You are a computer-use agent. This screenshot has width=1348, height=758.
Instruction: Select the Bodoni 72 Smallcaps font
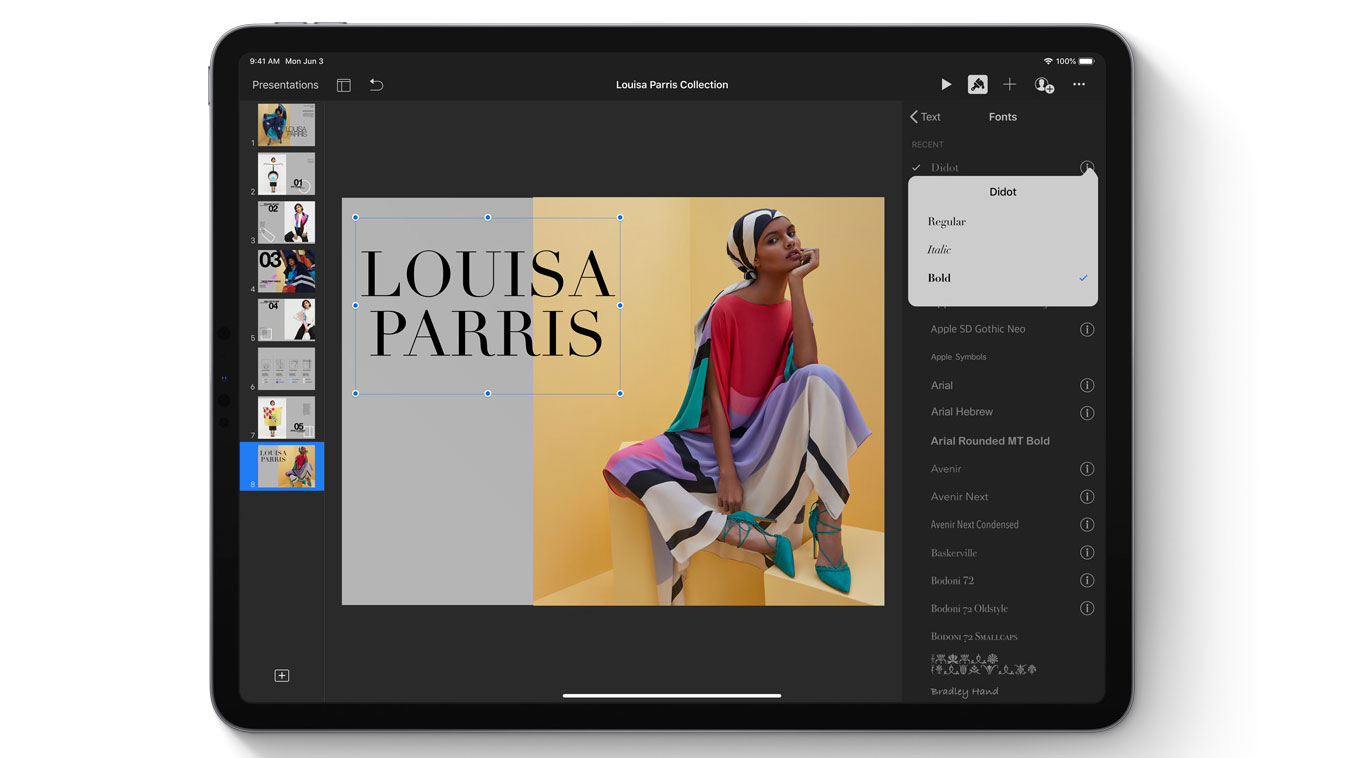[974, 637]
